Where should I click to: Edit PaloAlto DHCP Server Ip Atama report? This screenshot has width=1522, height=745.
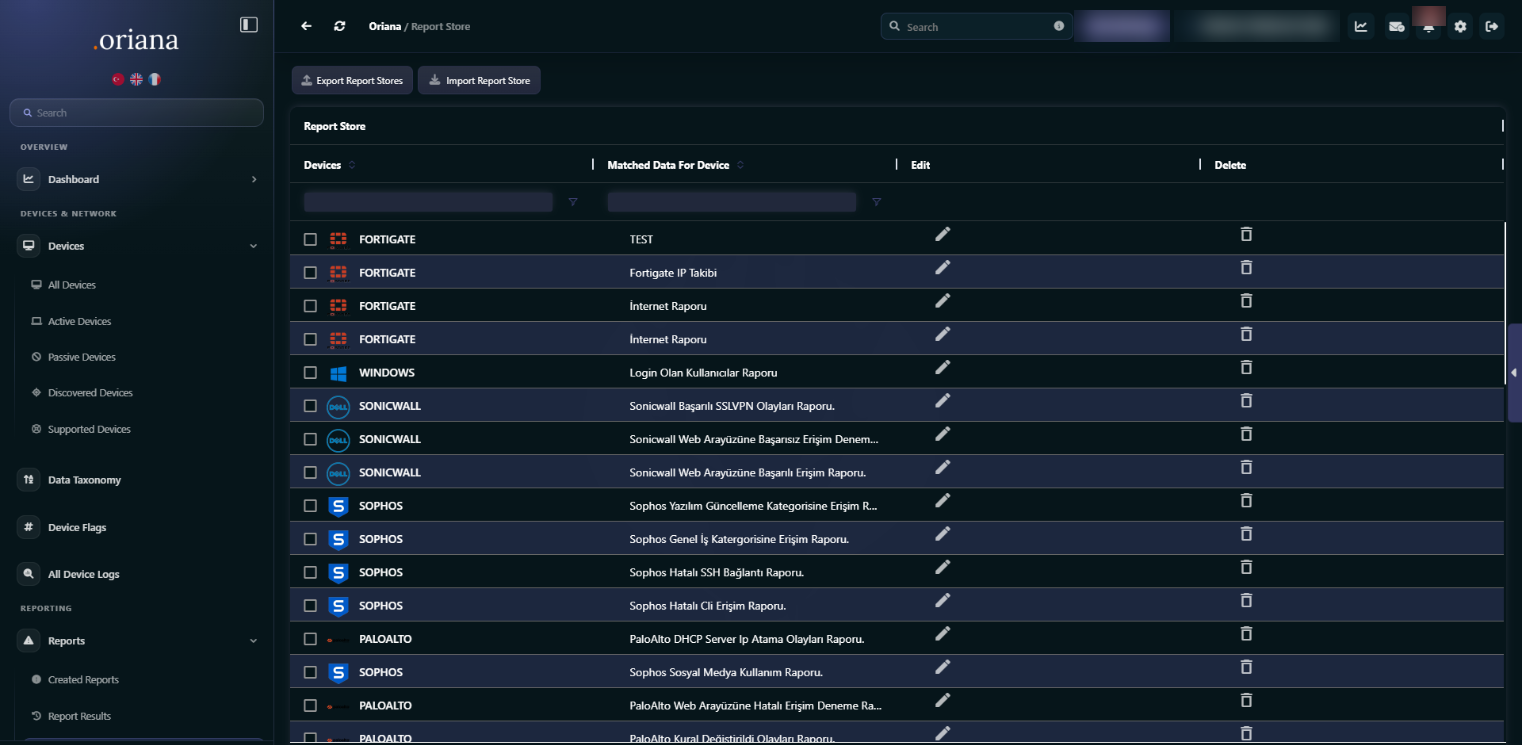(x=942, y=633)
